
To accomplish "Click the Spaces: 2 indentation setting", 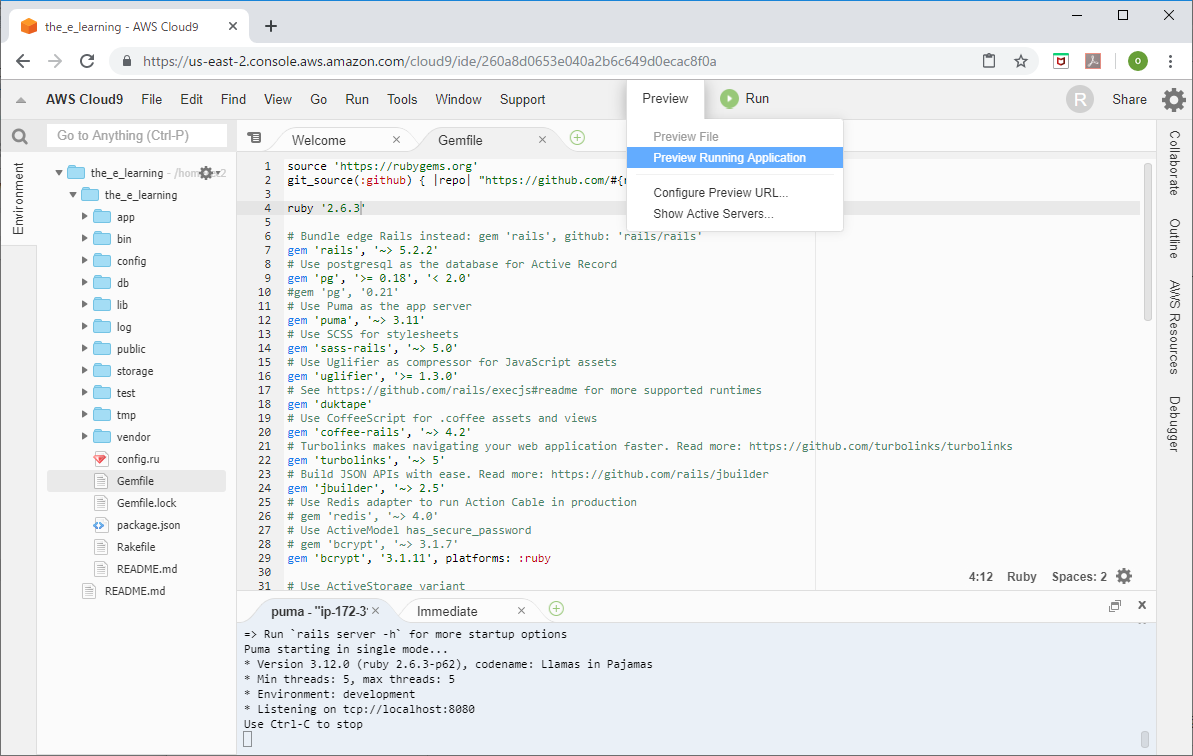I will tap(1079, 577).
